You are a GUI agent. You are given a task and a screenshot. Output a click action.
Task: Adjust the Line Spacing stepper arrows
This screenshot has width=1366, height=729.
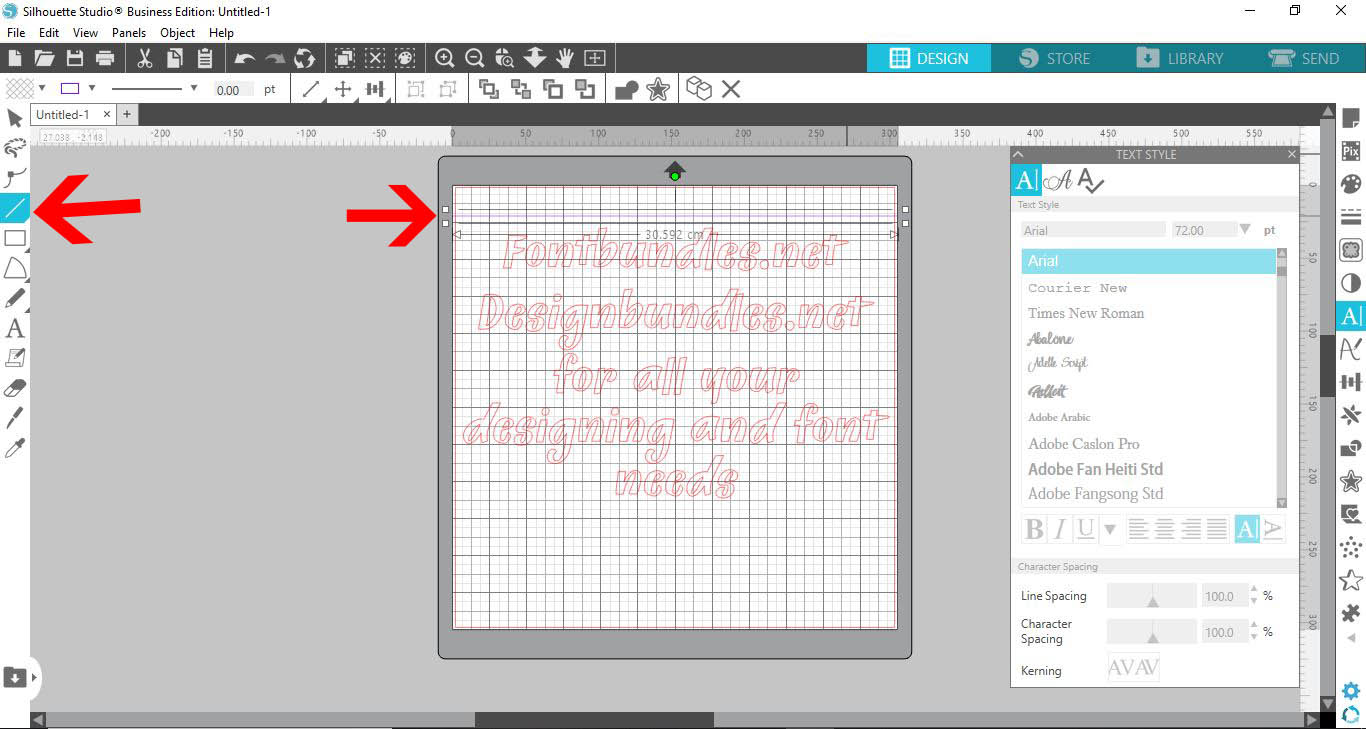coord(1255,596)
